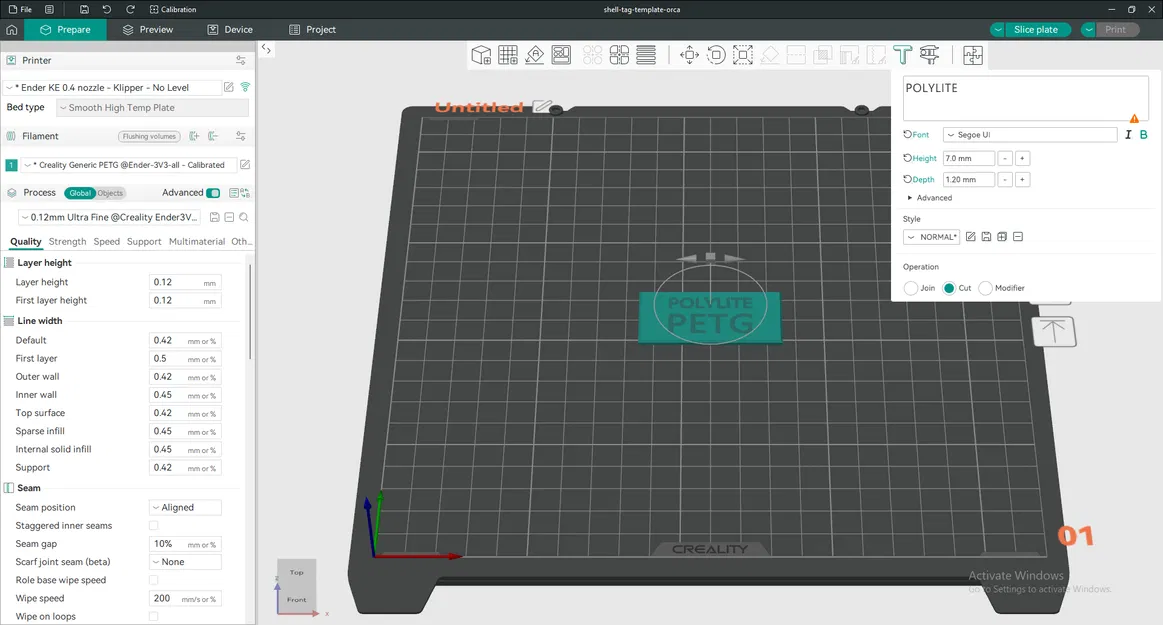Decrease text Depth with minus button
This screenshot has height=625, width=1163.
tap(1005, 179)
